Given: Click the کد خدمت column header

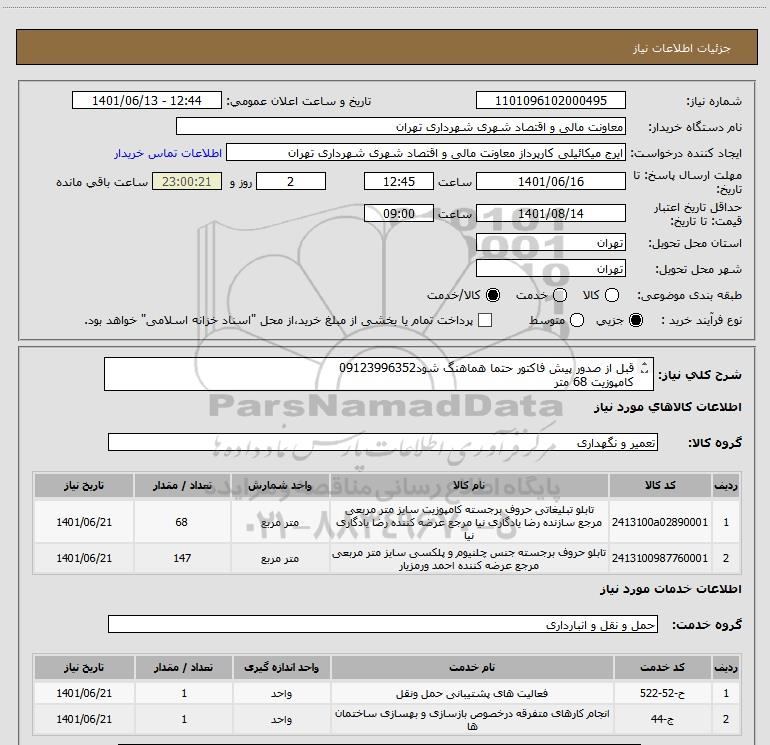Looking at the screenshot, I should [x=662, y=667].
